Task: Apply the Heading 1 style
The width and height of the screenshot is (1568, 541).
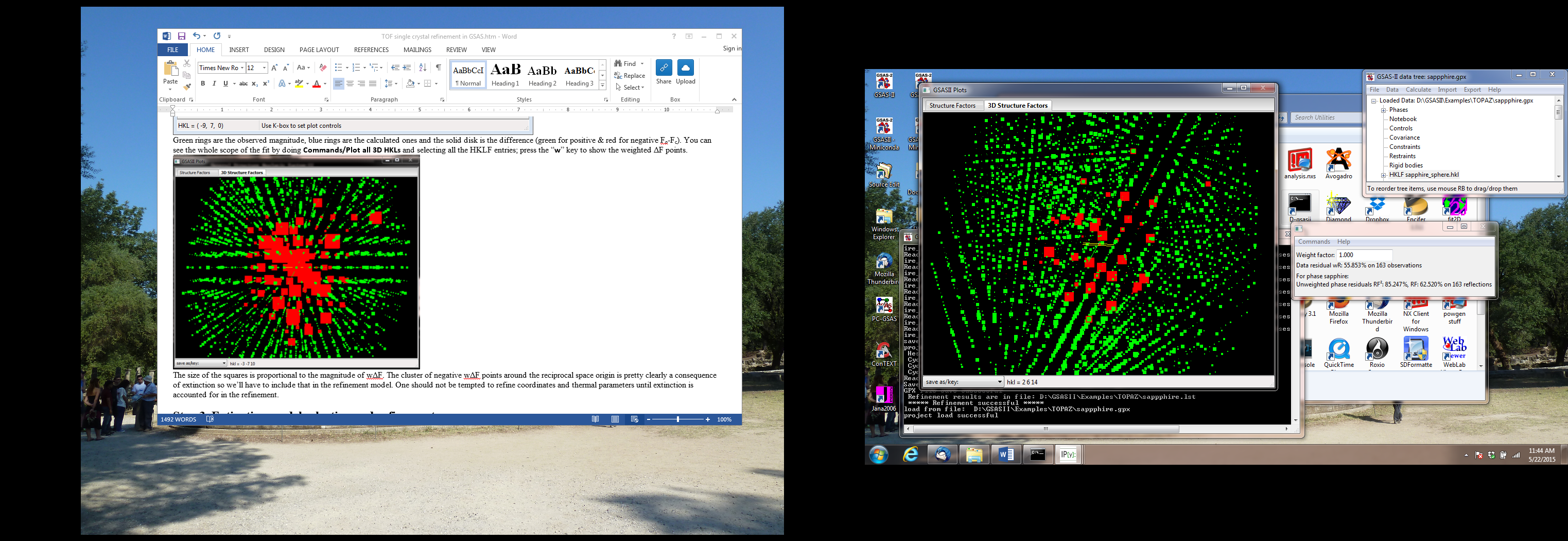Action: tap(505, 75)
